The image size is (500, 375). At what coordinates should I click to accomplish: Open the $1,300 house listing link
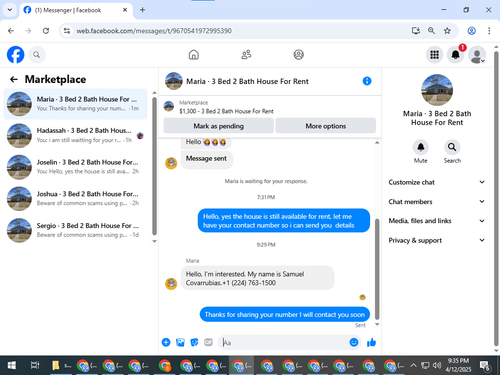pos(226,111)
